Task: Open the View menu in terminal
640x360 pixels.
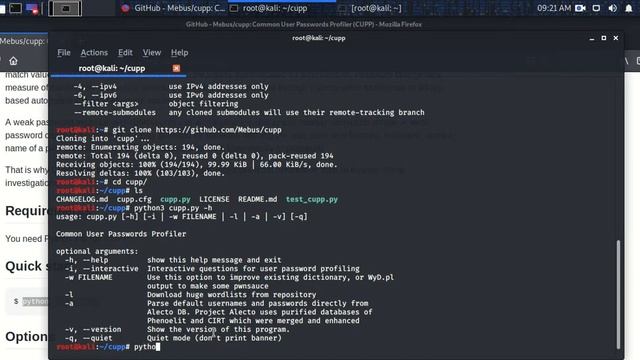Action: (x=151, y=52)
